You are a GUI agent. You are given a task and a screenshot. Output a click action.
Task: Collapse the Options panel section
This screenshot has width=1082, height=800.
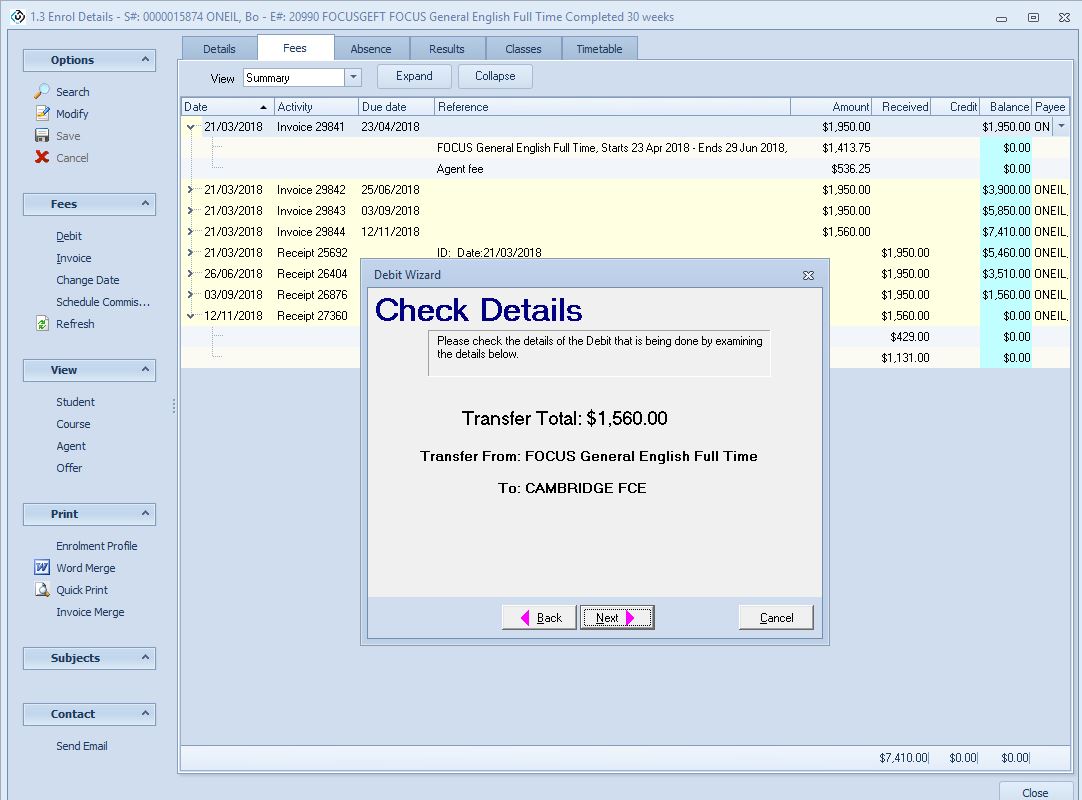pos(145,60)
